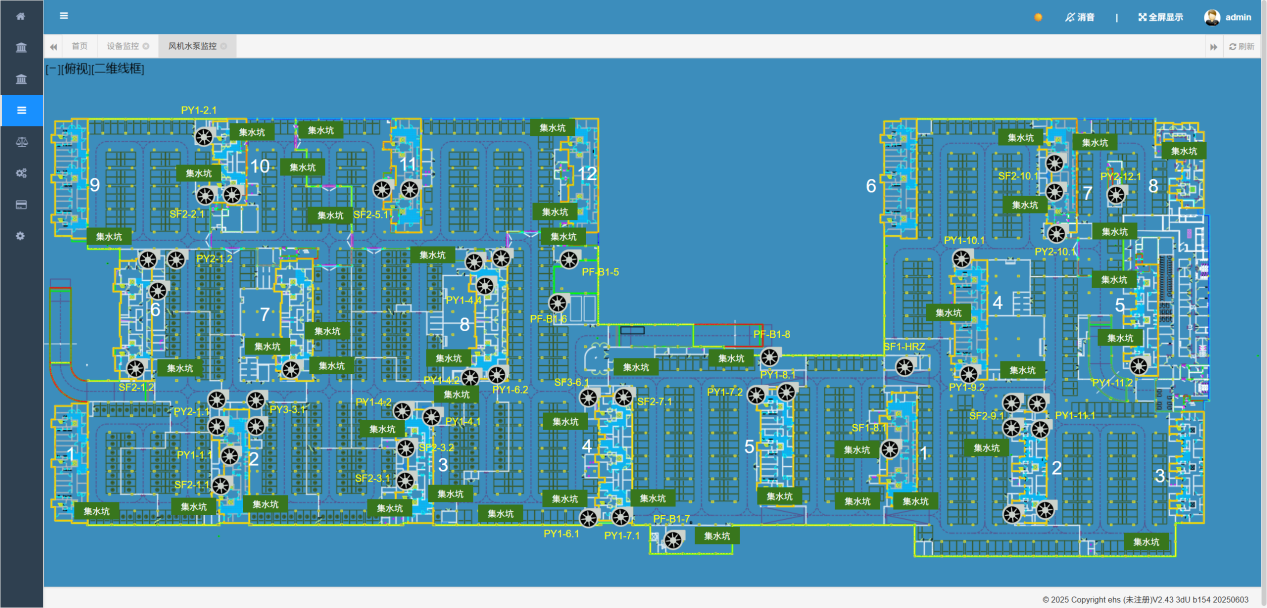Viewport: 1267px width, 608px height.
Task: Toggle 全屏显示 fullscreen mode
Action: click(1160, 17)
